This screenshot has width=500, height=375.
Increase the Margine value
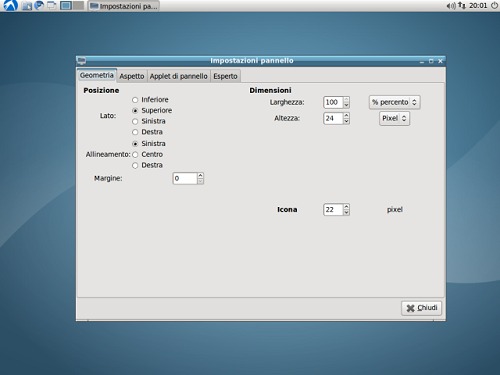click(200, 175)
